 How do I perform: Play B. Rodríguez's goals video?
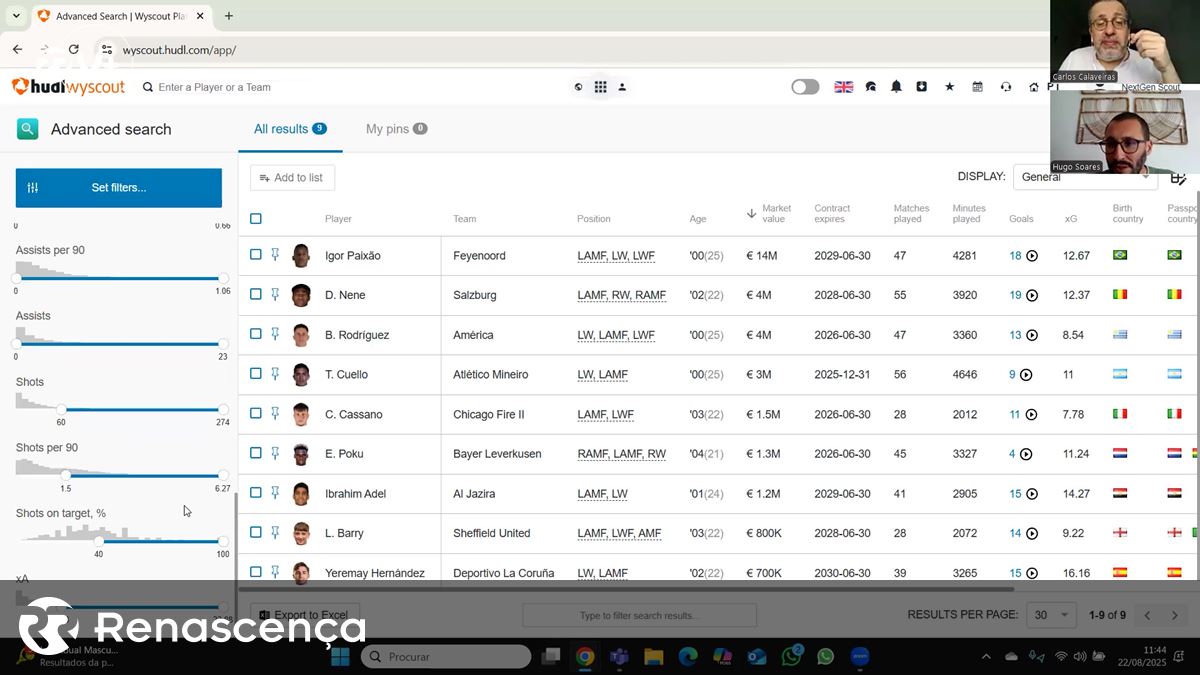pyautogui.click(x=1032, y=335)
